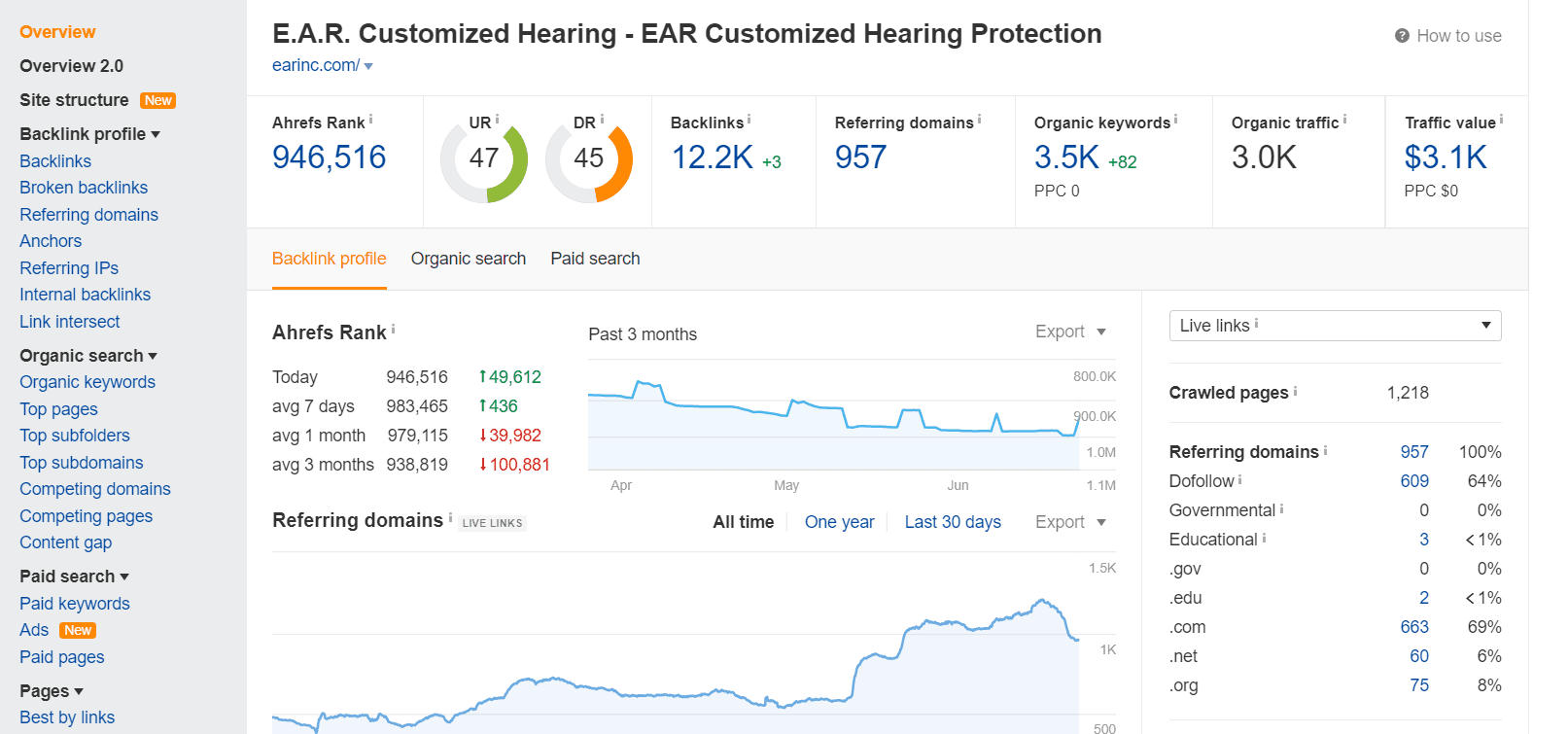The width and height of the screenshot is (1568, 734).
Task: Open the Top subdomains report
Action: click(82, 463)
